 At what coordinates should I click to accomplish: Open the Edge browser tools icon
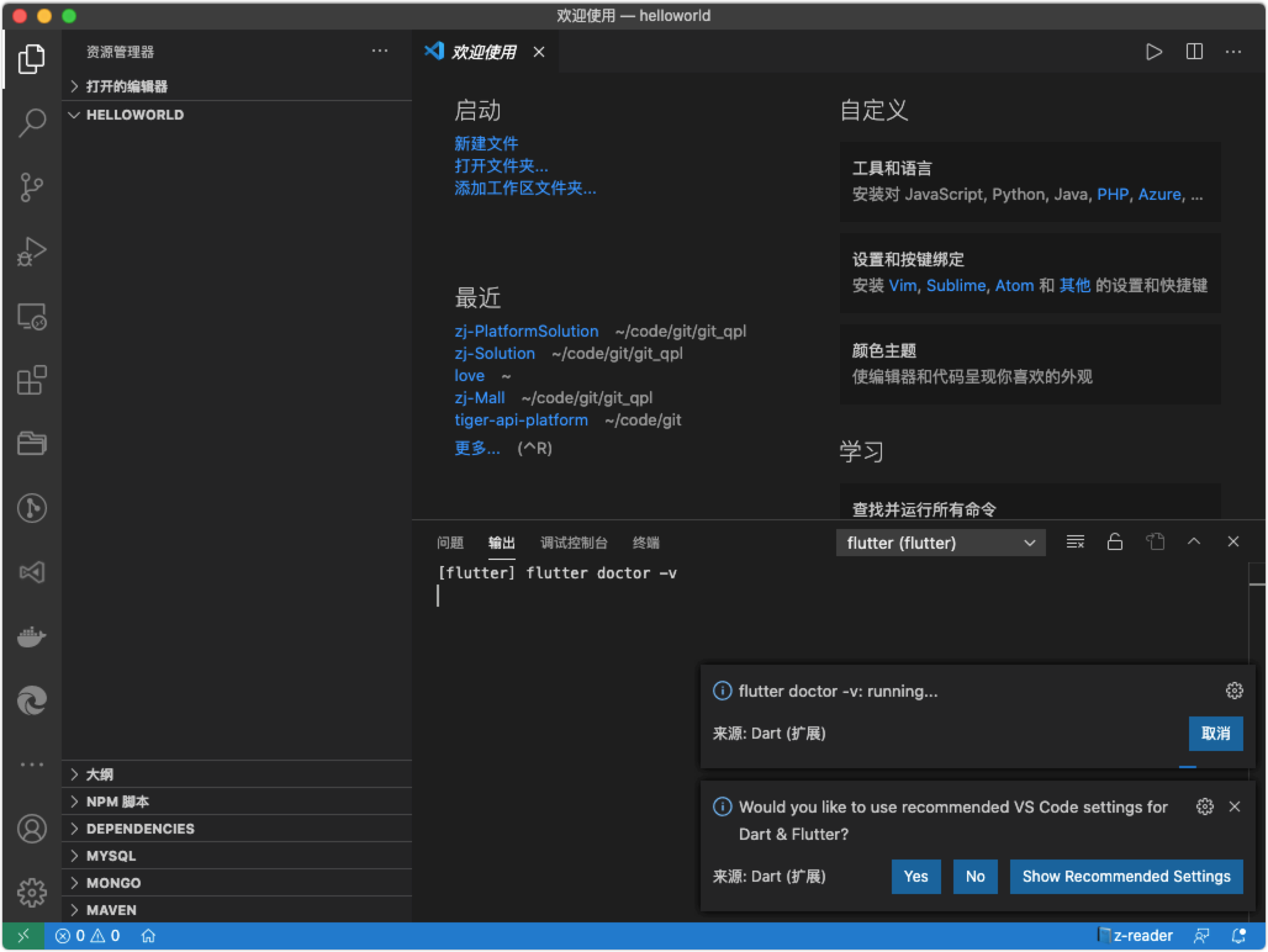tap(31, 700)
